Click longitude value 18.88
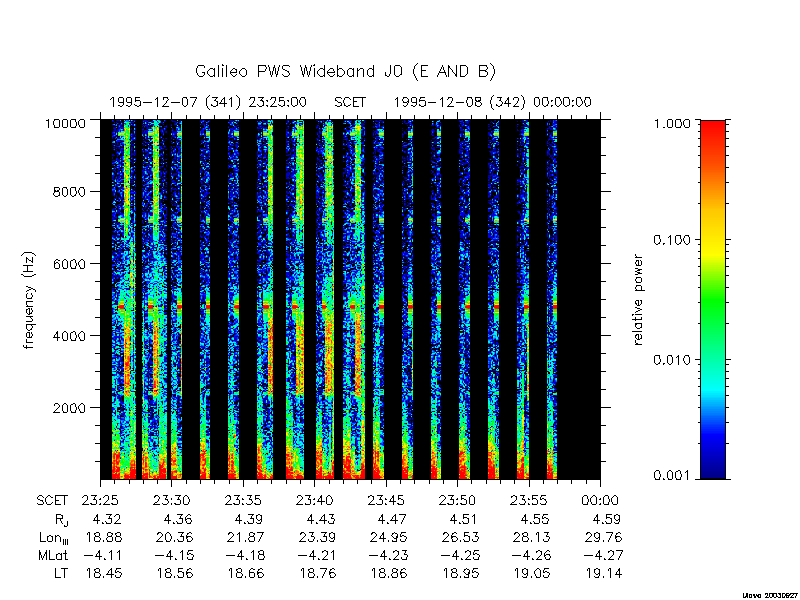 pyautogui.click(x=104, y=537)
